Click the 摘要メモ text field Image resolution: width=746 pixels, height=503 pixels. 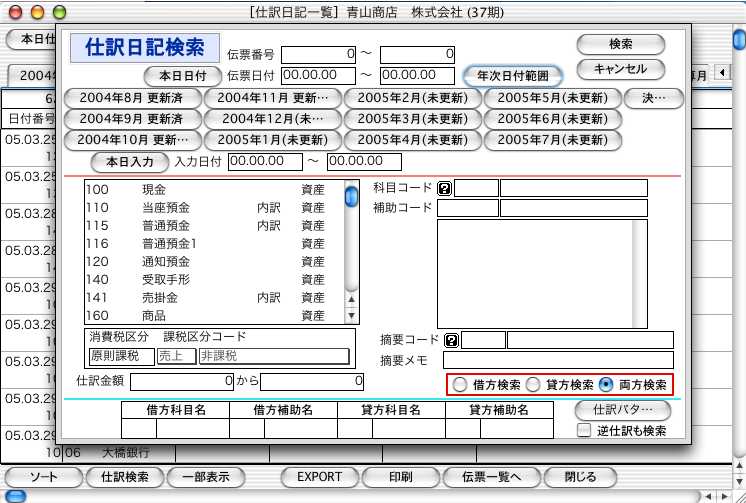[557, 360]
